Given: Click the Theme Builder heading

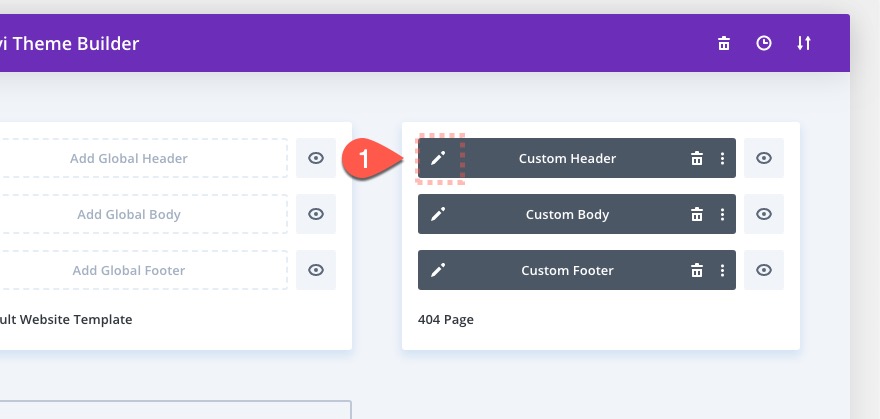Looking at the screenshot, I should pos(70,44).
